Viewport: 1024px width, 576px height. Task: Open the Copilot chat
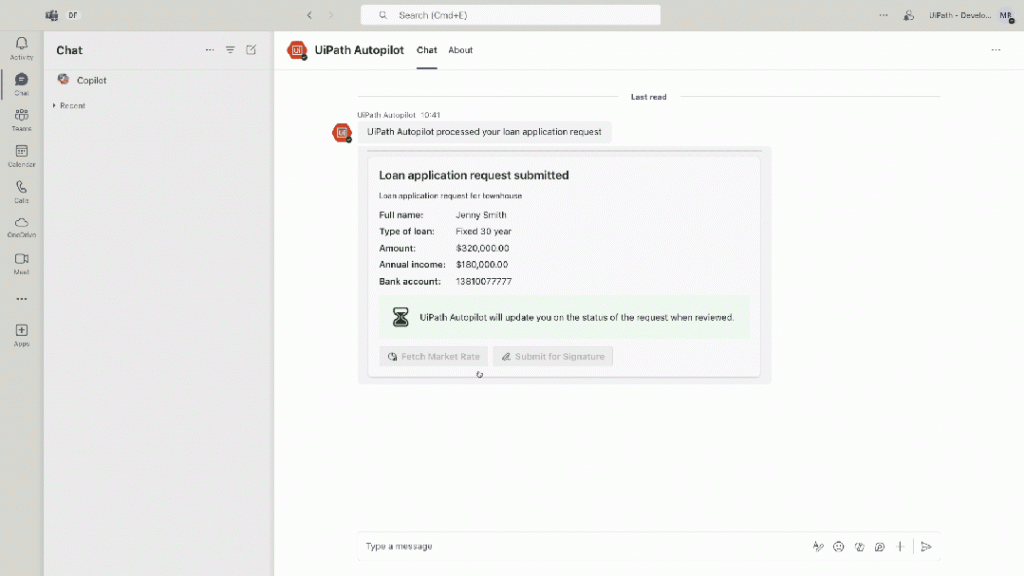coord(91,80)
